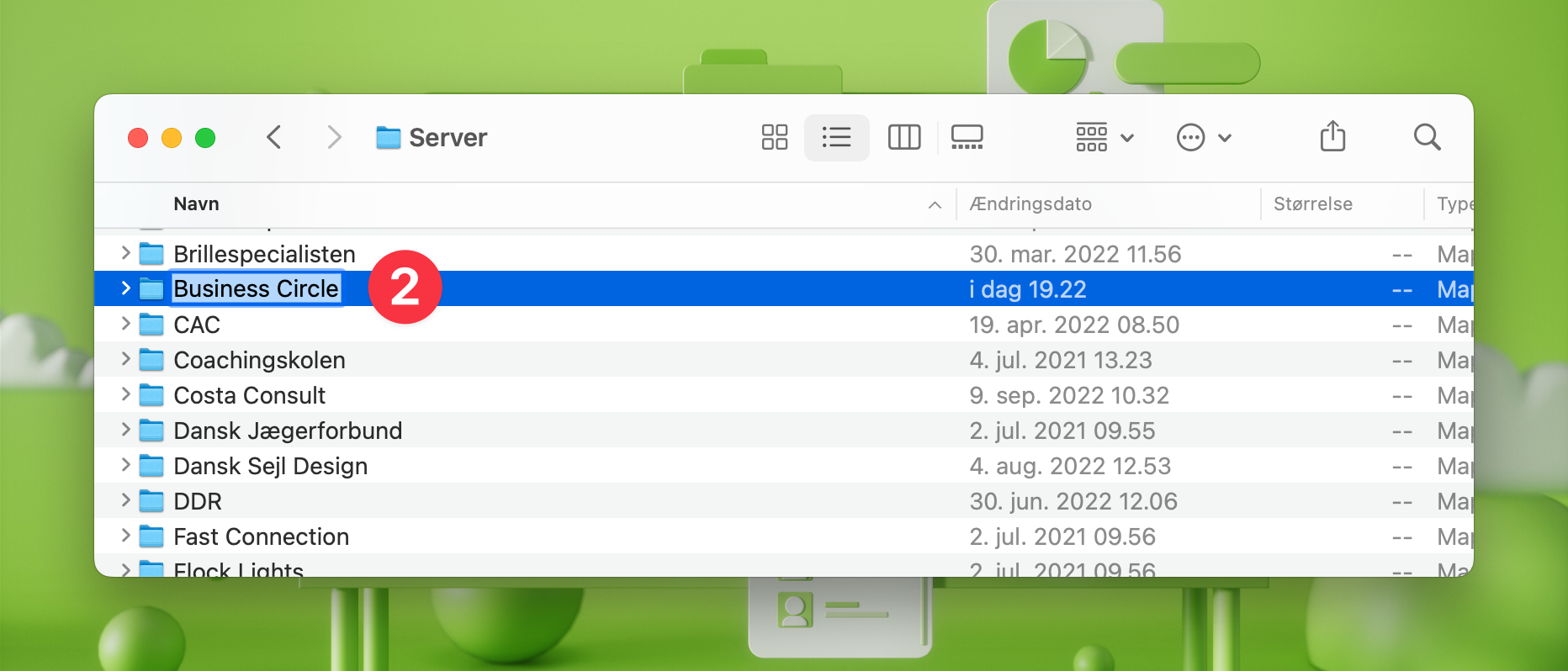Viewport: 1568px width, 671px height.
Task: Sort by Ændringsdato column header
Action: point(1030,204)
